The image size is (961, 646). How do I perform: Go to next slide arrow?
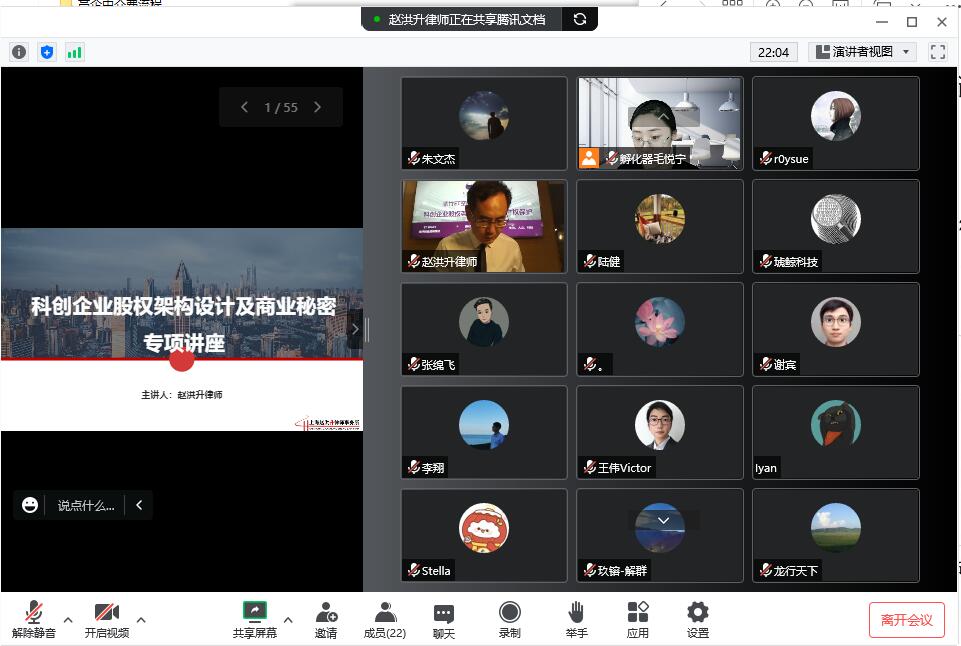point(318,107)
